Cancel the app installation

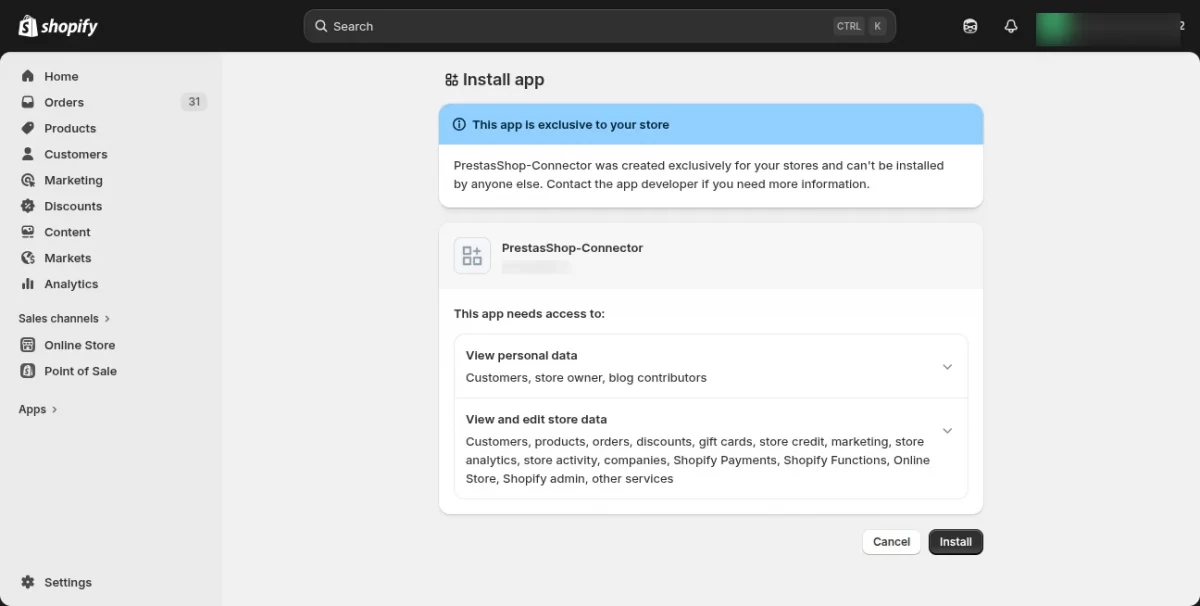click(891, 542)
